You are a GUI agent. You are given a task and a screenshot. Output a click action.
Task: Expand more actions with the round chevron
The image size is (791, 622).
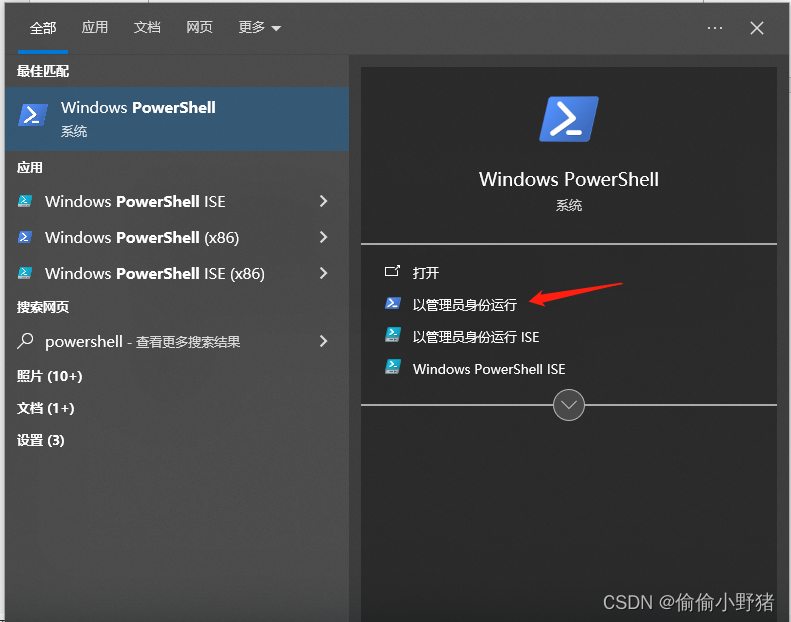point(569,405)
